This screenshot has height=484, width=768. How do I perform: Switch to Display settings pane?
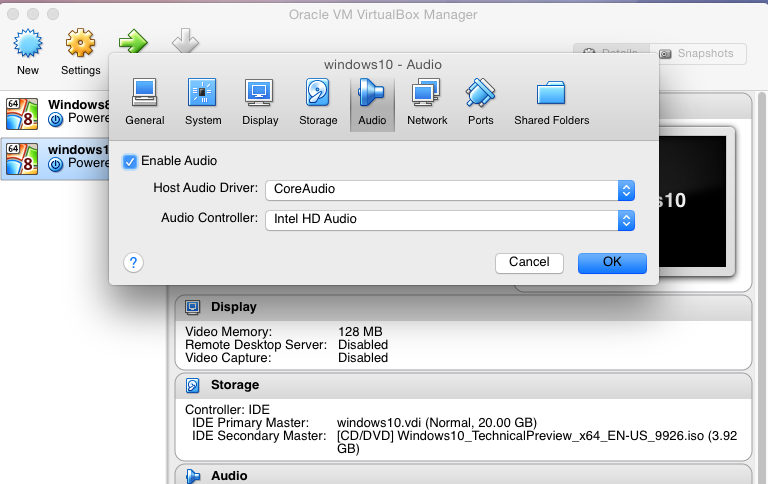[260, 102]
